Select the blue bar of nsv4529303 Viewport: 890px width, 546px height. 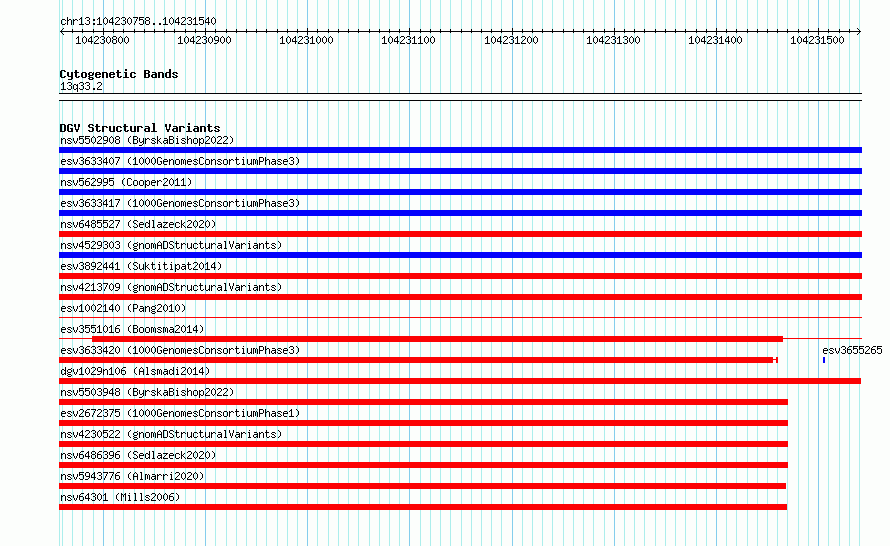point(460,255)
